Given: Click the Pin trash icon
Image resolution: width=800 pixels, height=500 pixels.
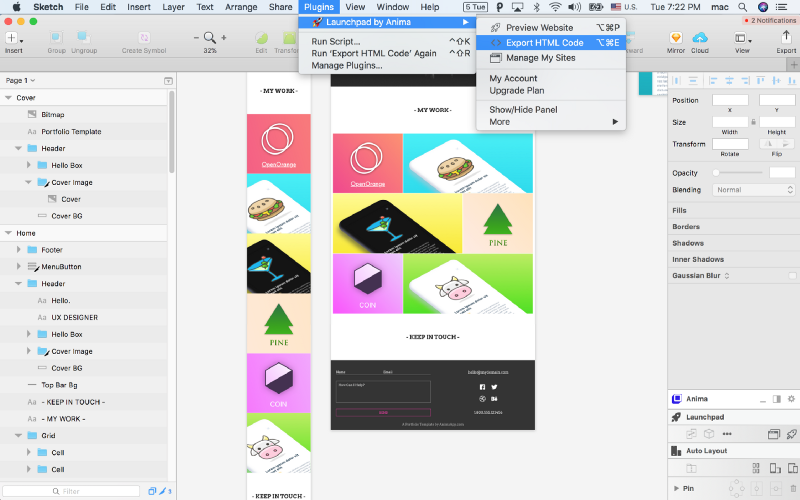Looking at the screenshot, I should [x=793, y=489].
